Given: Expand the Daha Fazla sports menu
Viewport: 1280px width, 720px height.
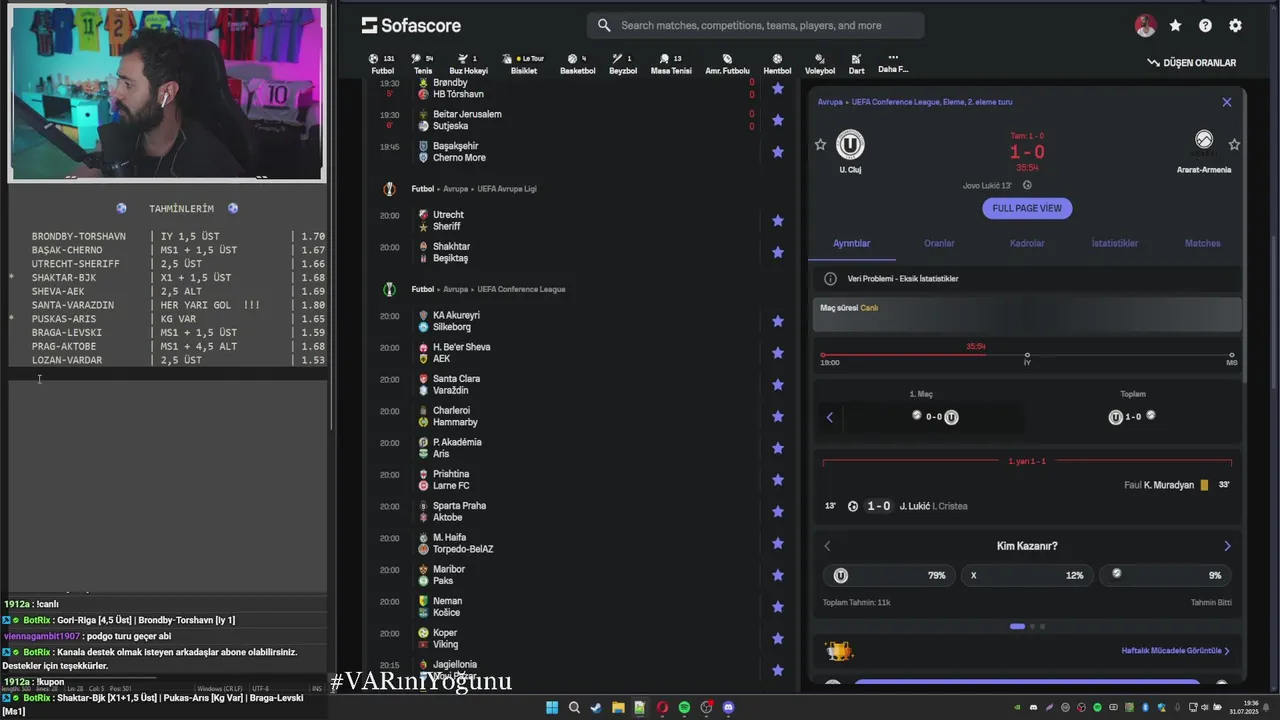Looking at the screenshot, I should pyautogui.click(x=893, y=64).
